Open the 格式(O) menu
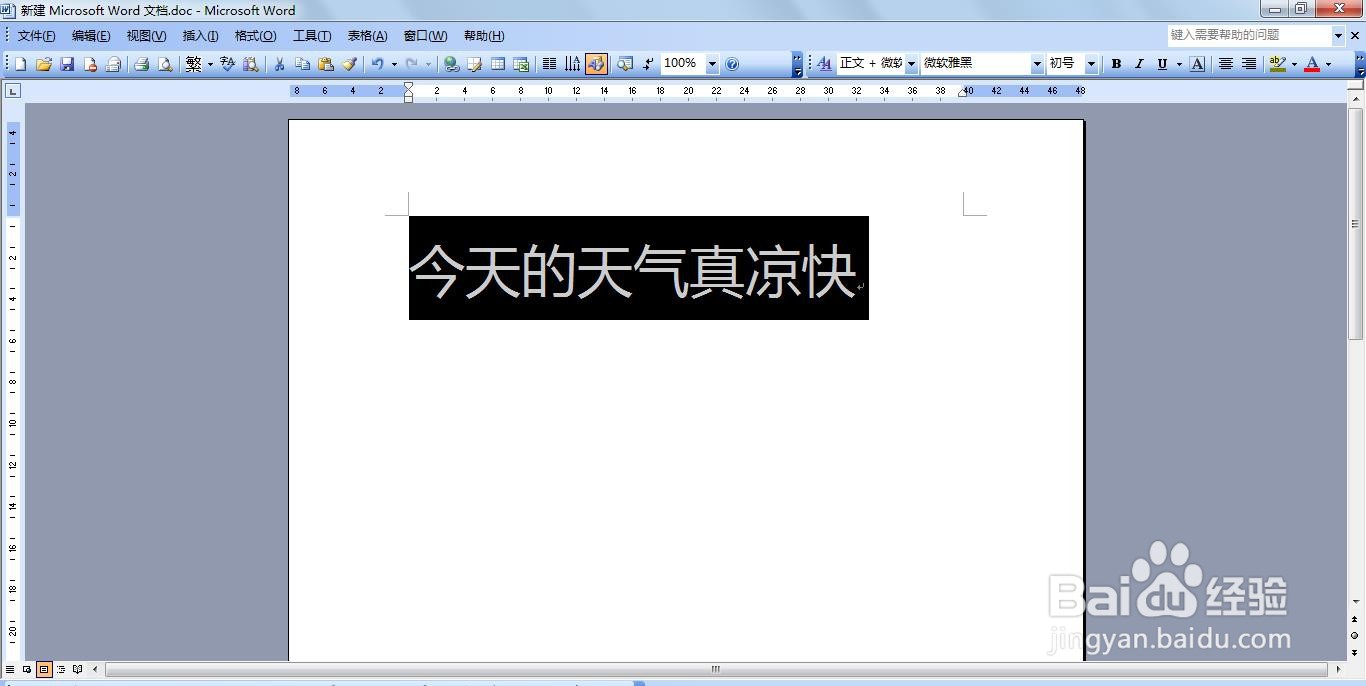Viewport: 1366px width, 686px height. point(255,36)
